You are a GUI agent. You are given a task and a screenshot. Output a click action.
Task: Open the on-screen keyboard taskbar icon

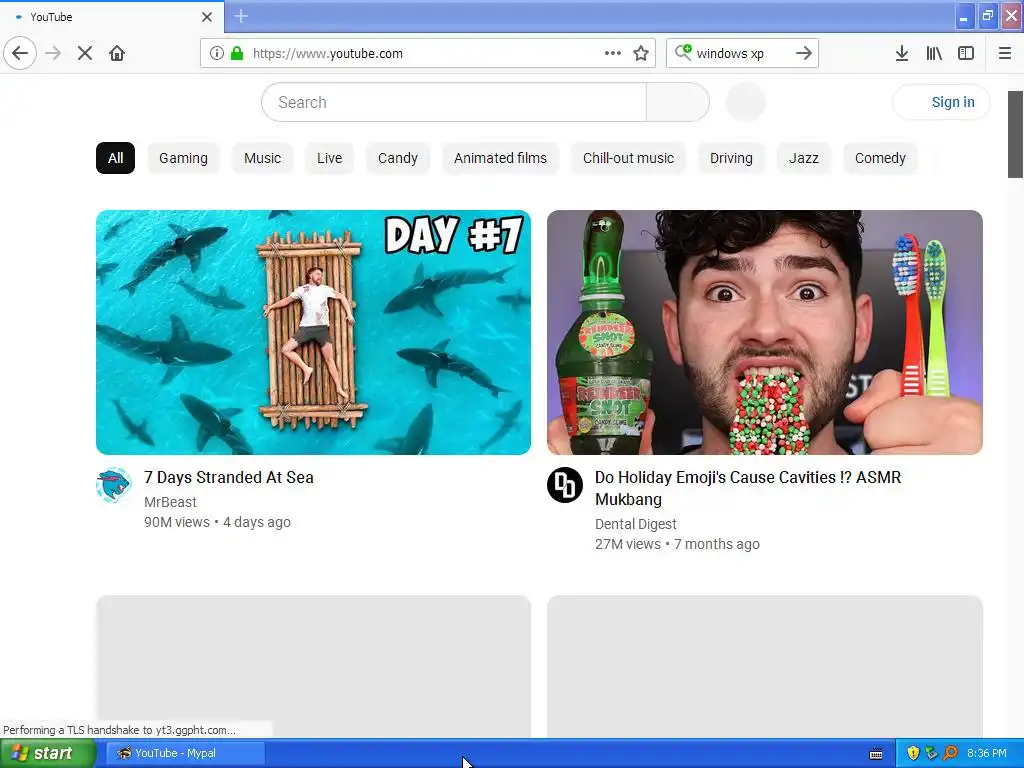(x=876, y=754)
